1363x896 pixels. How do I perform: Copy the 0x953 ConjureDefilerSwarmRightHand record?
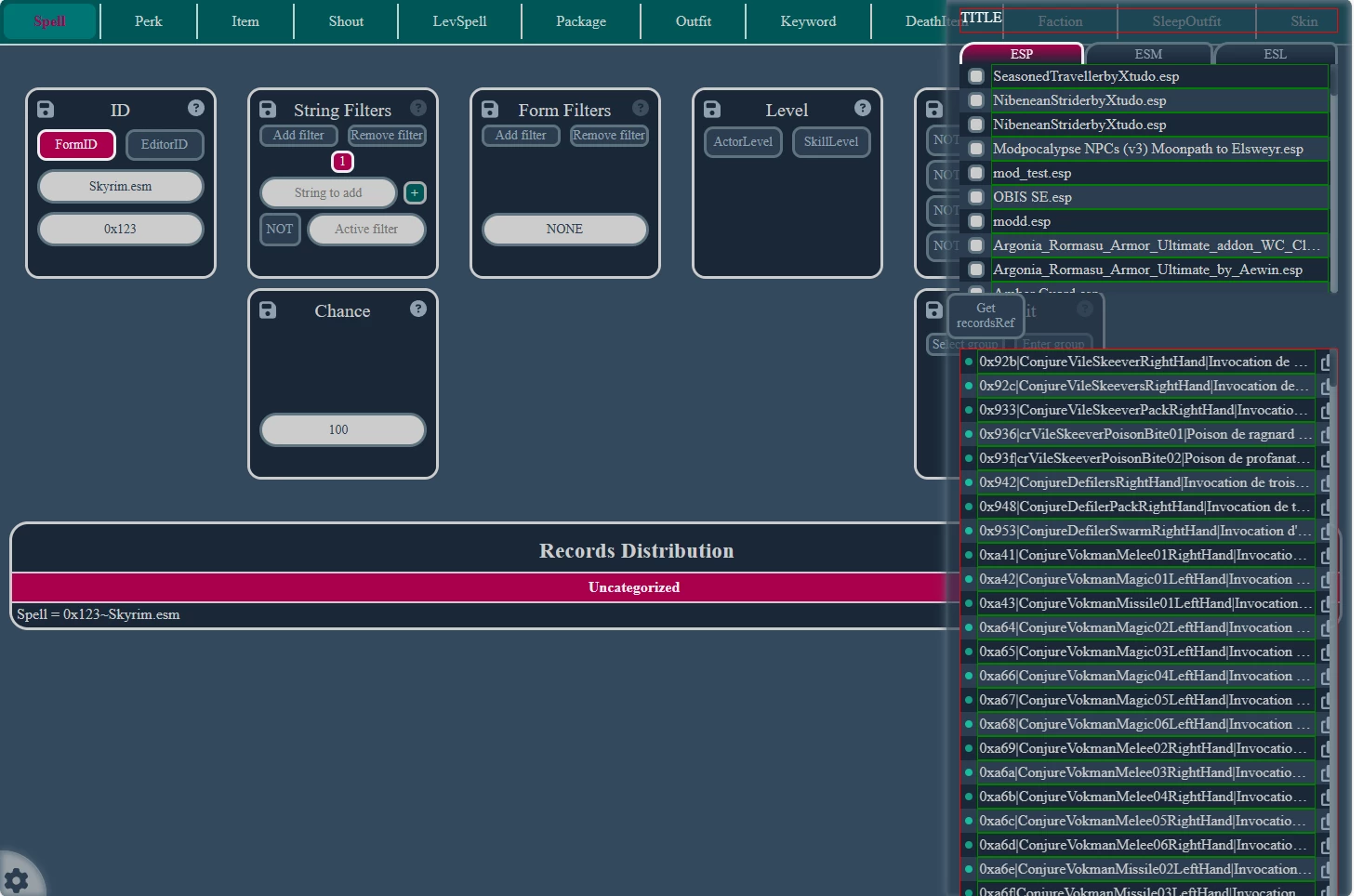pos(1326,532)
